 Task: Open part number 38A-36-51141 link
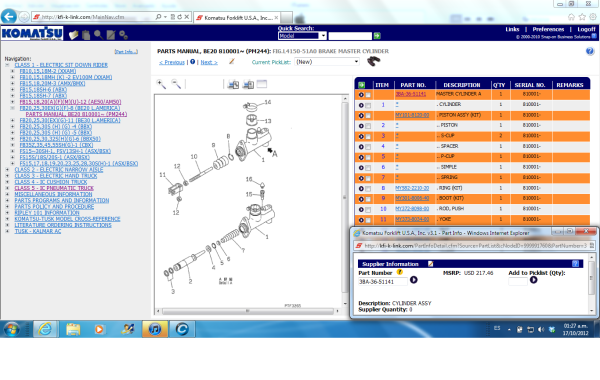point(410,94)
